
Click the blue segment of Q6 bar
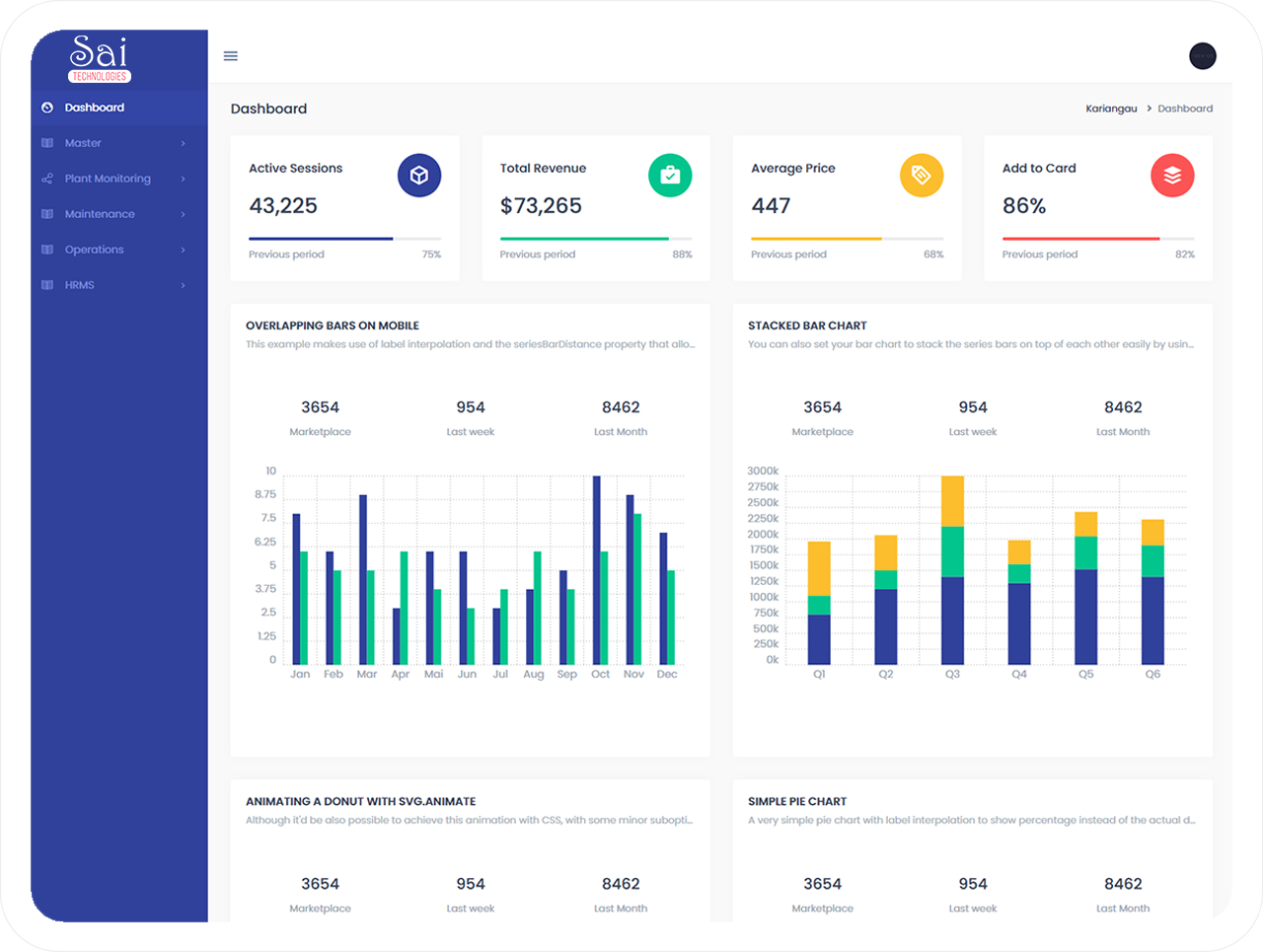pos(1152,621)
